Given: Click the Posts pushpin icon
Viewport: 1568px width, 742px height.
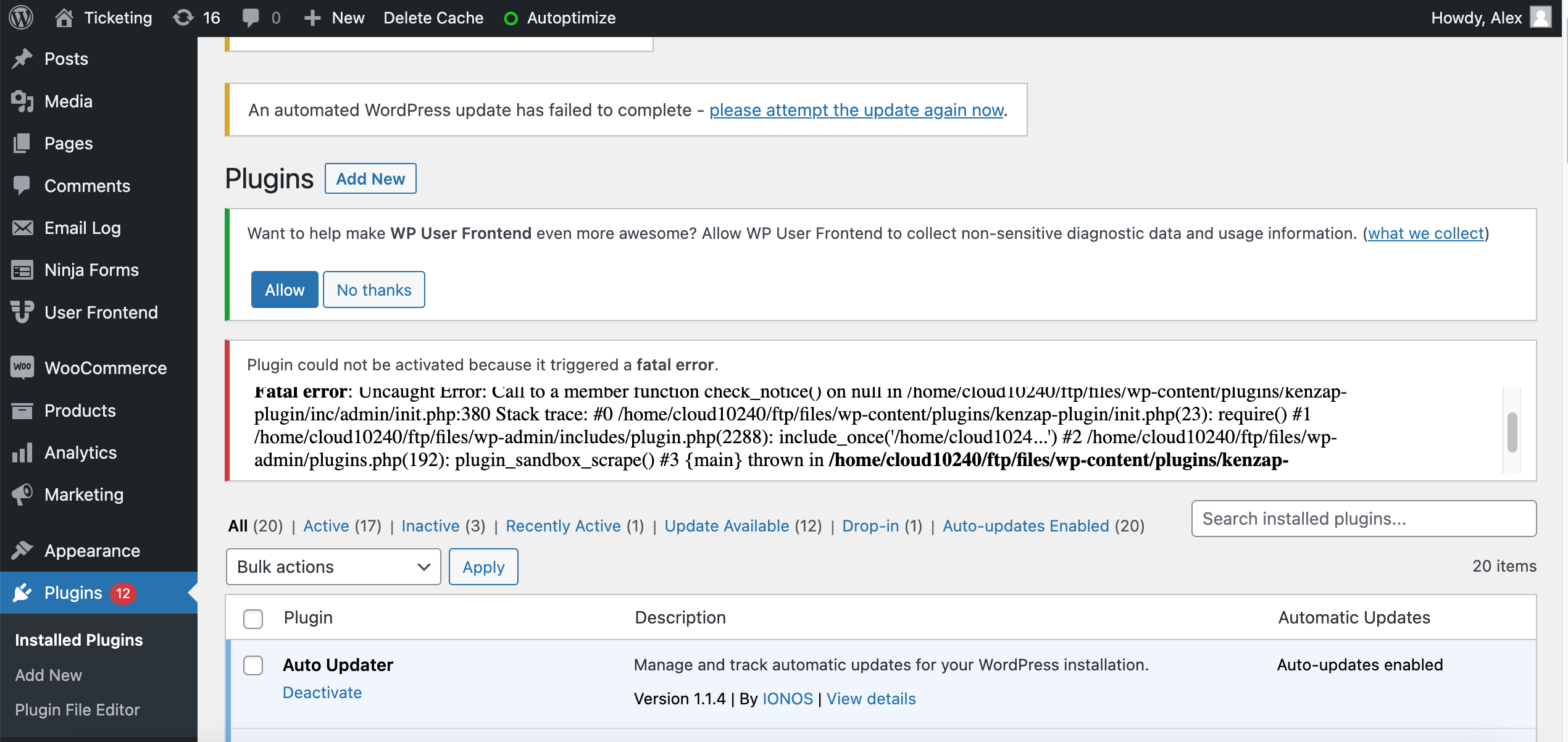Looking at the screenshot, I should (x=22, y=59).
